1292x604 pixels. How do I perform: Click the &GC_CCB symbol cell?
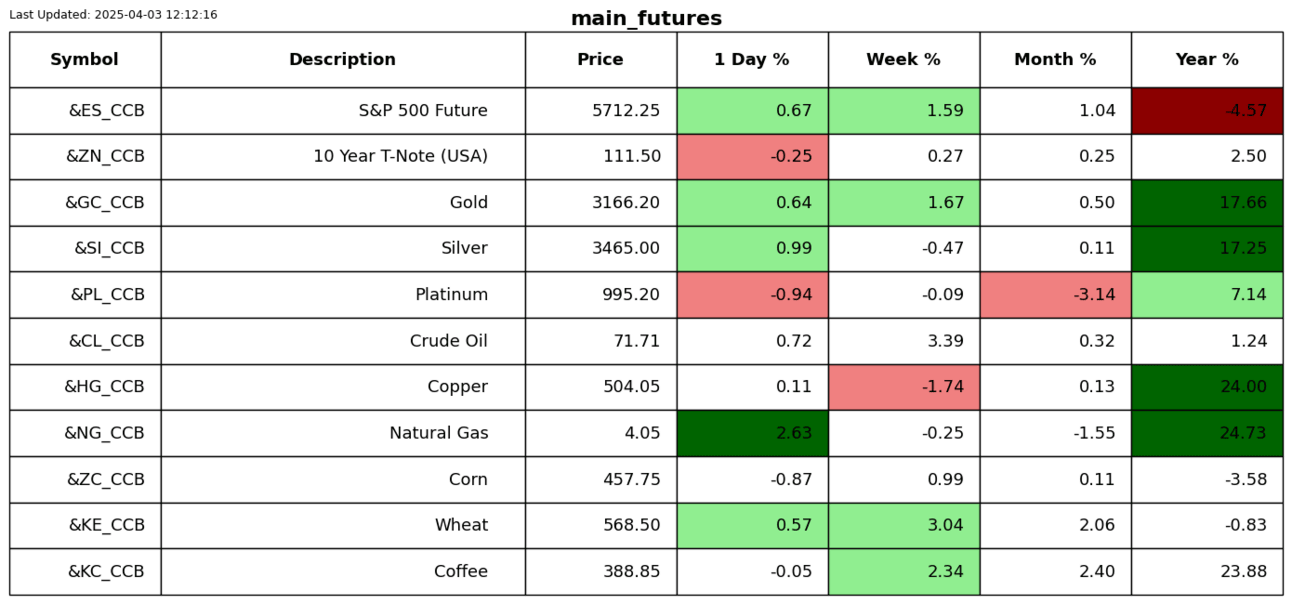(105, 203)
